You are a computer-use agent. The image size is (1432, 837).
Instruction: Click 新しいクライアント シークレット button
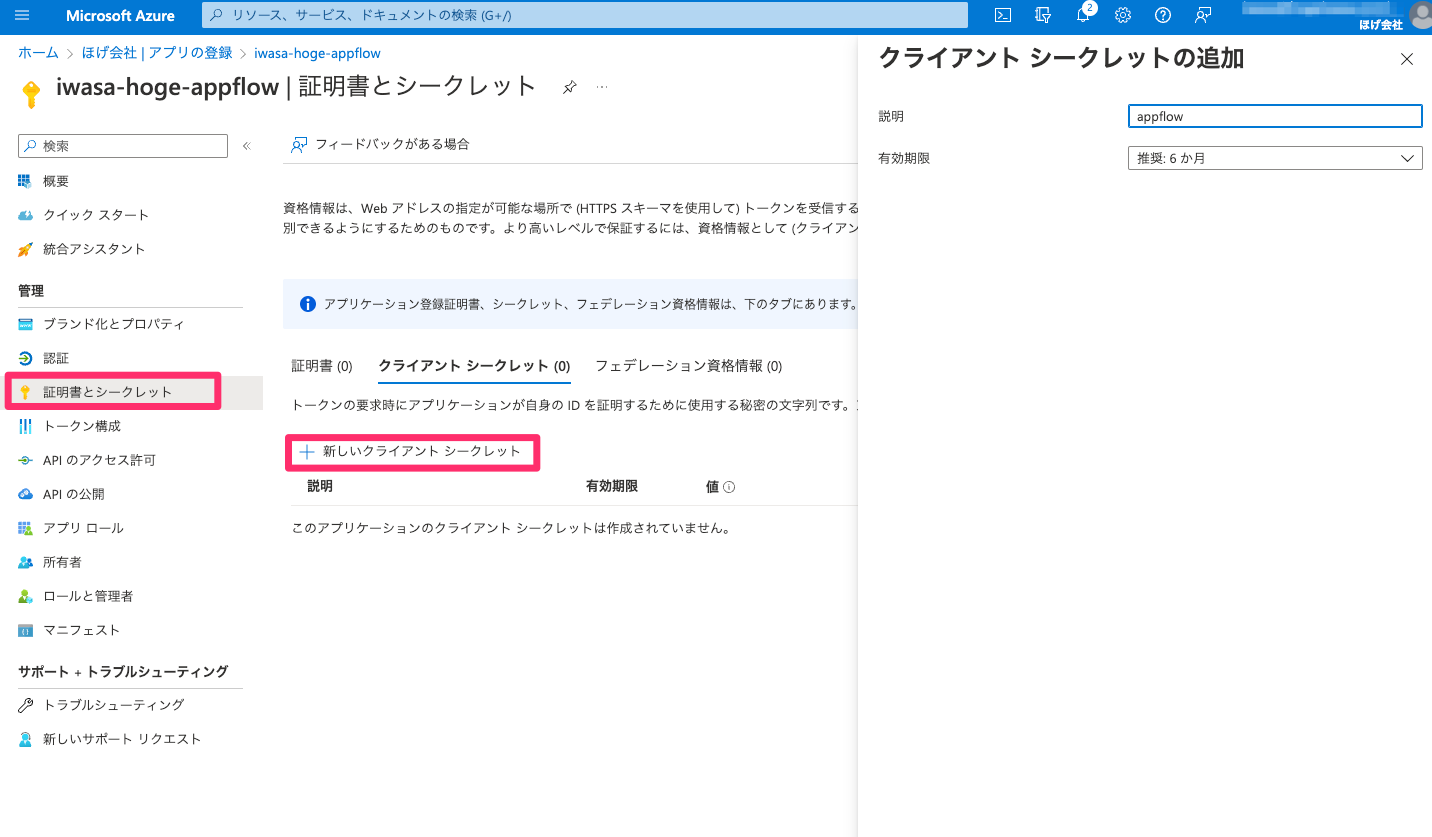[x=411, y=452]
